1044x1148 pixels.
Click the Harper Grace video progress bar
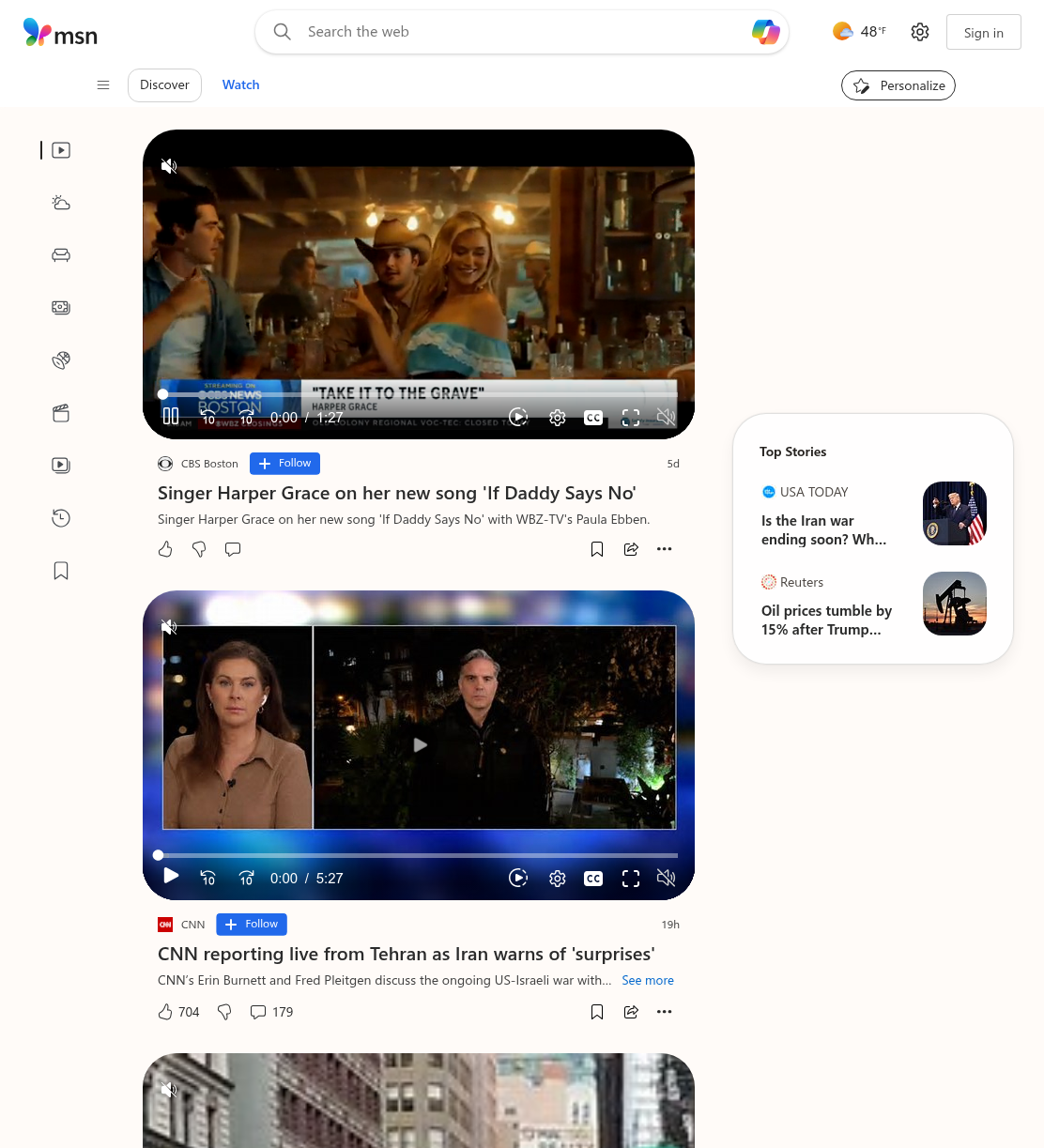(419, 394)
